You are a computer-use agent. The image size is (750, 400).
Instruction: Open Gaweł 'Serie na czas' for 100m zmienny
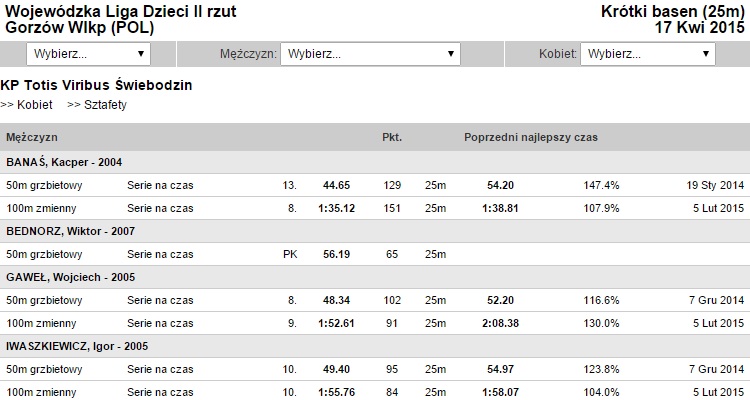tap(160, 323)
